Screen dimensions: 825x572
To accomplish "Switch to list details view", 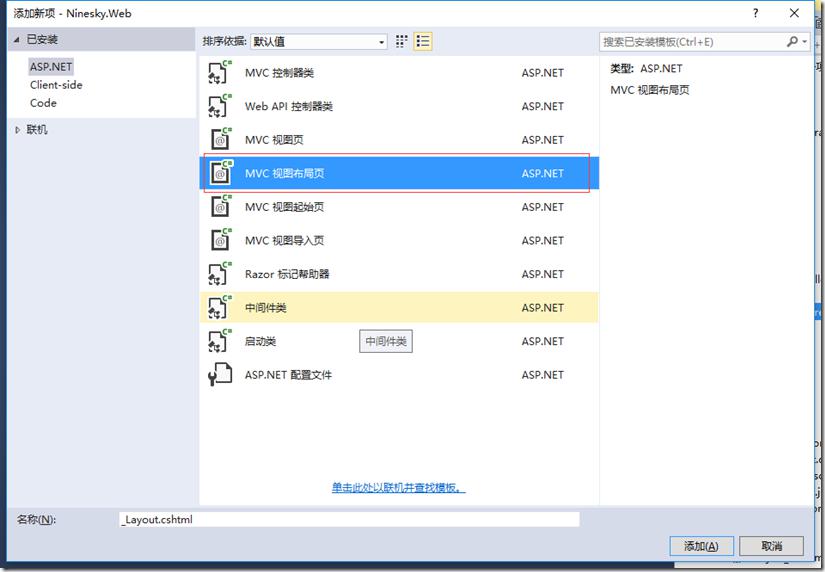I will [x=423, y=42].
